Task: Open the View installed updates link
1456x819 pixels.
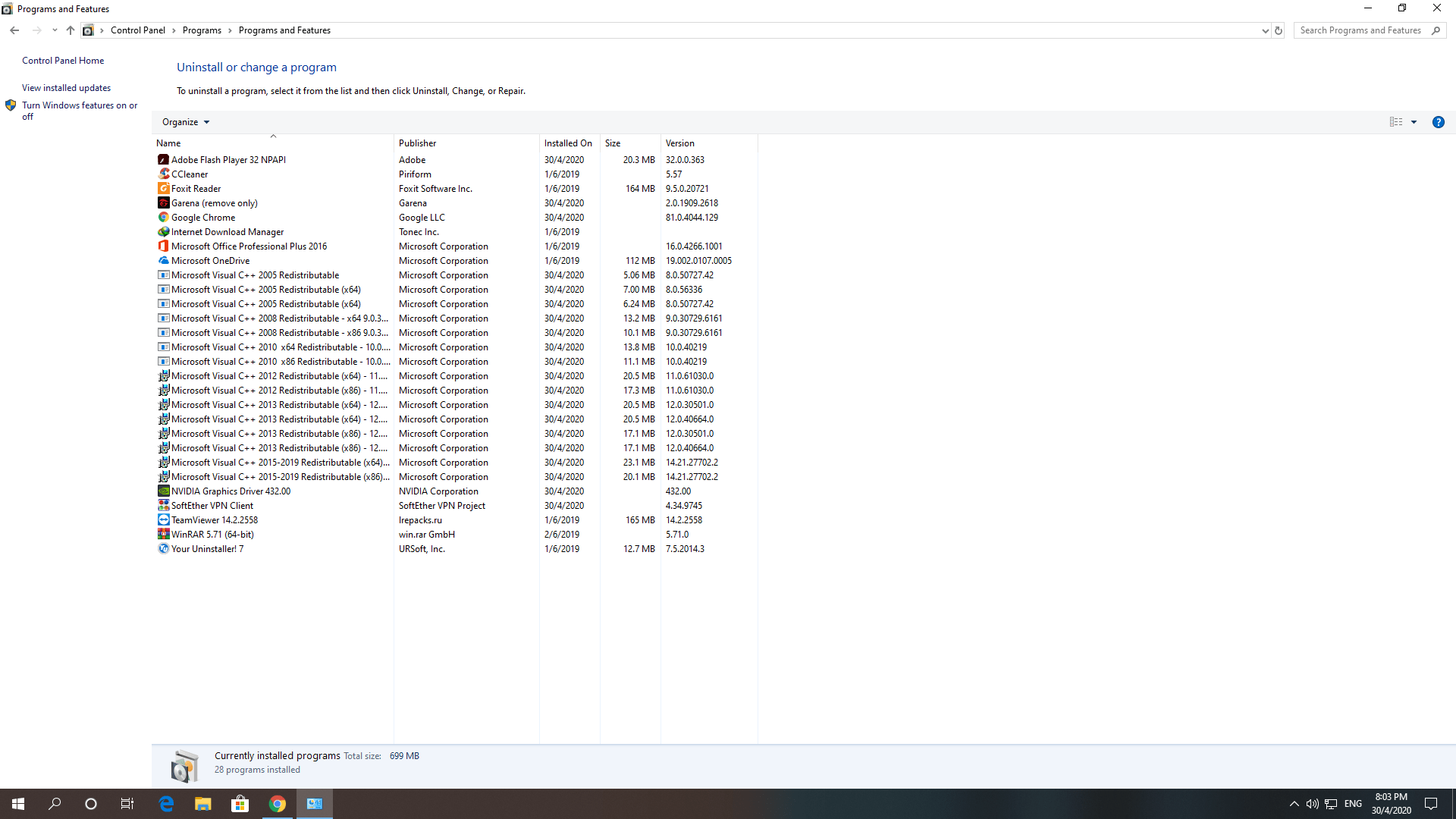Action: [x=66, y=88]
